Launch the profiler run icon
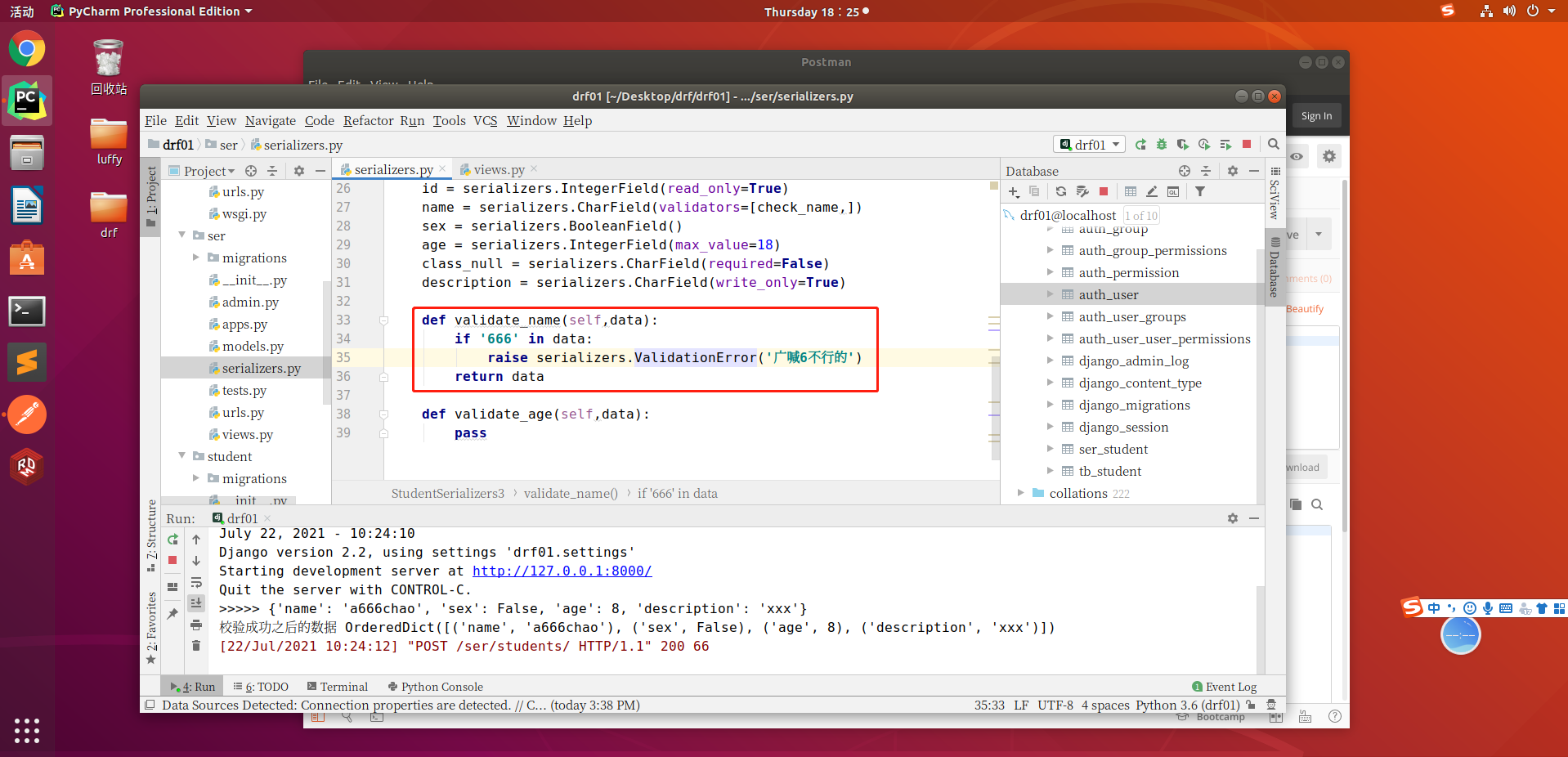1568x757 pixels. tap(1203, 145)
